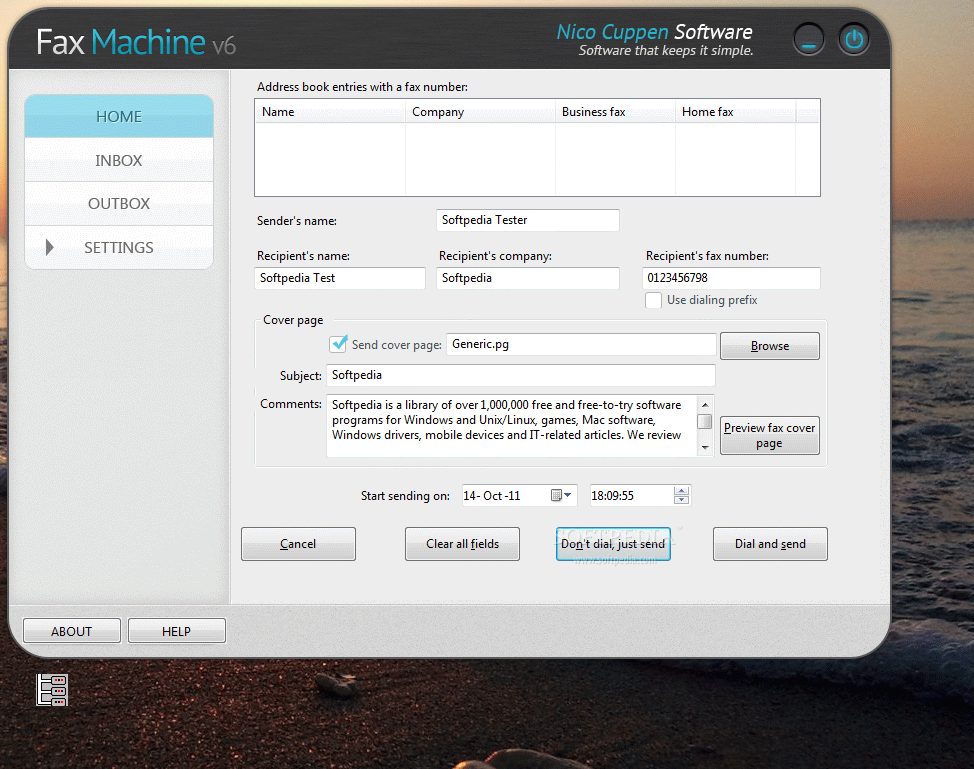Click the minimize icon in the header
Screen dimensions: 974x769
click(x=809, y=39)
